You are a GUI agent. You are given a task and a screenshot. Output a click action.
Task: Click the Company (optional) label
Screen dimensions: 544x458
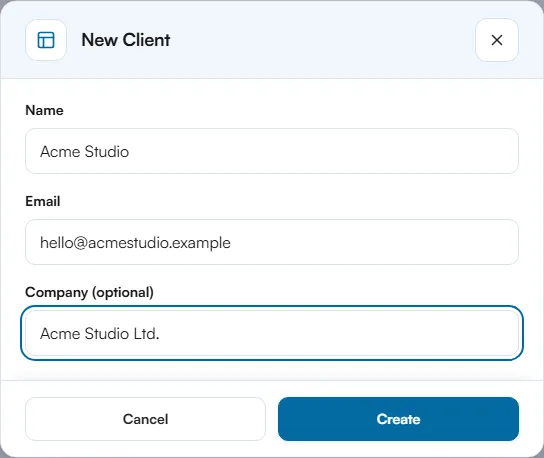(90, 292)
